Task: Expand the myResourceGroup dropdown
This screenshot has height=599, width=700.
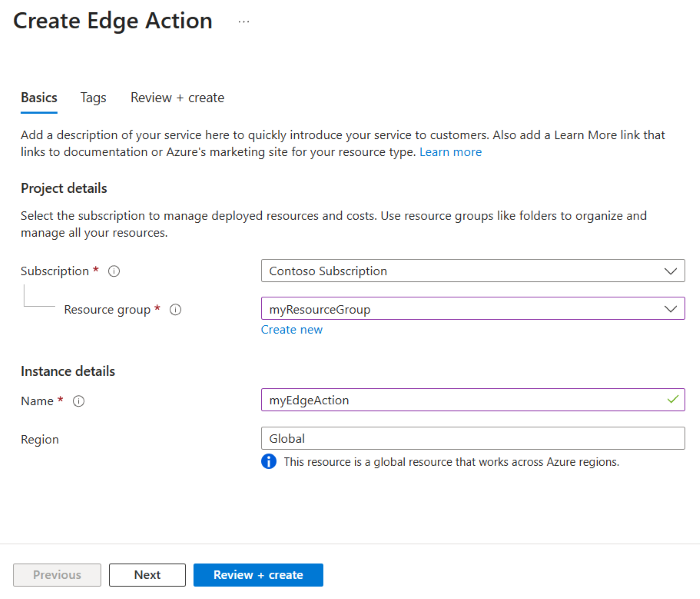Action: pos(473,309)
